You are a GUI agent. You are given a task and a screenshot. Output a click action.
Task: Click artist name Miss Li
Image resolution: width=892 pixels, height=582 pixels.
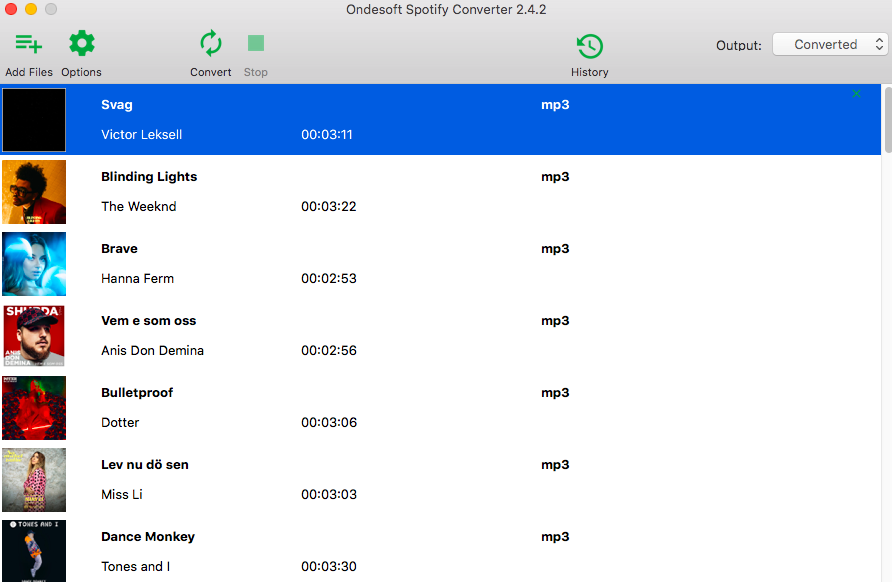122,494
